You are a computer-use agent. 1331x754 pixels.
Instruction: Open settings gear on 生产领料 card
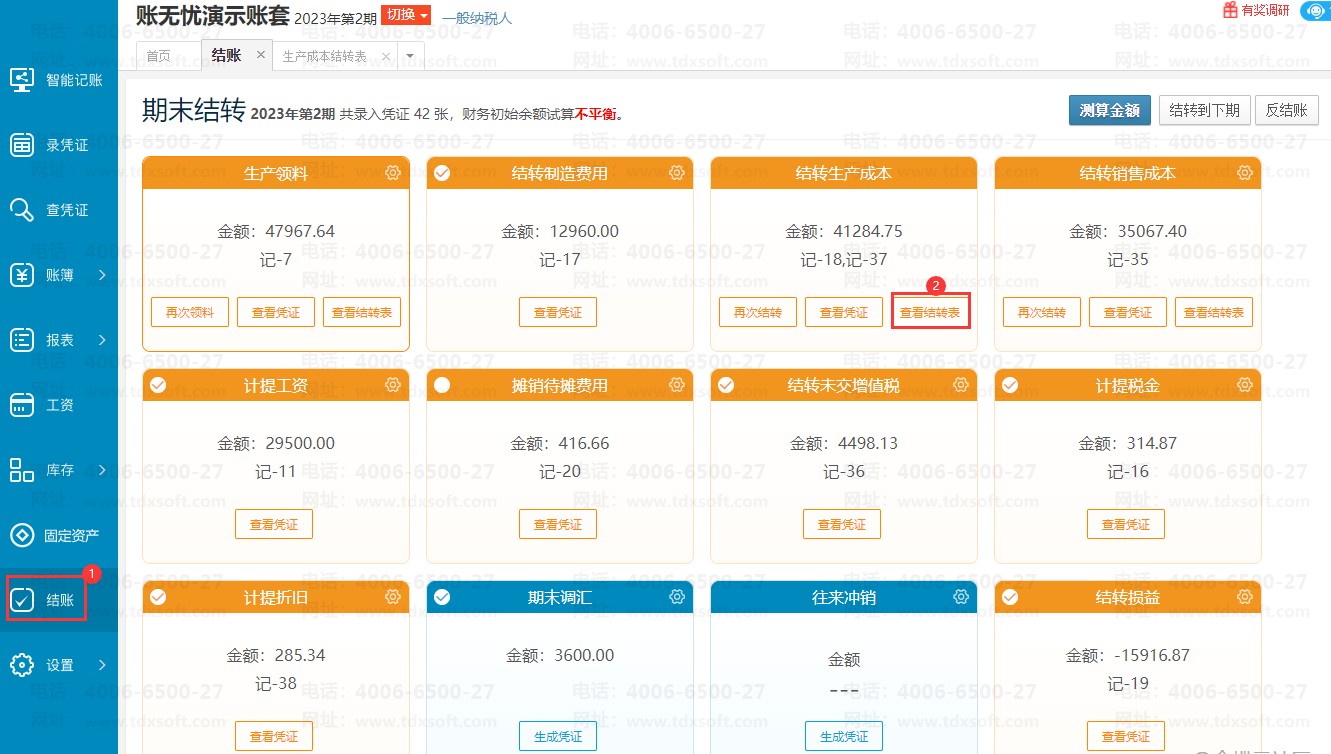point(393,173)
